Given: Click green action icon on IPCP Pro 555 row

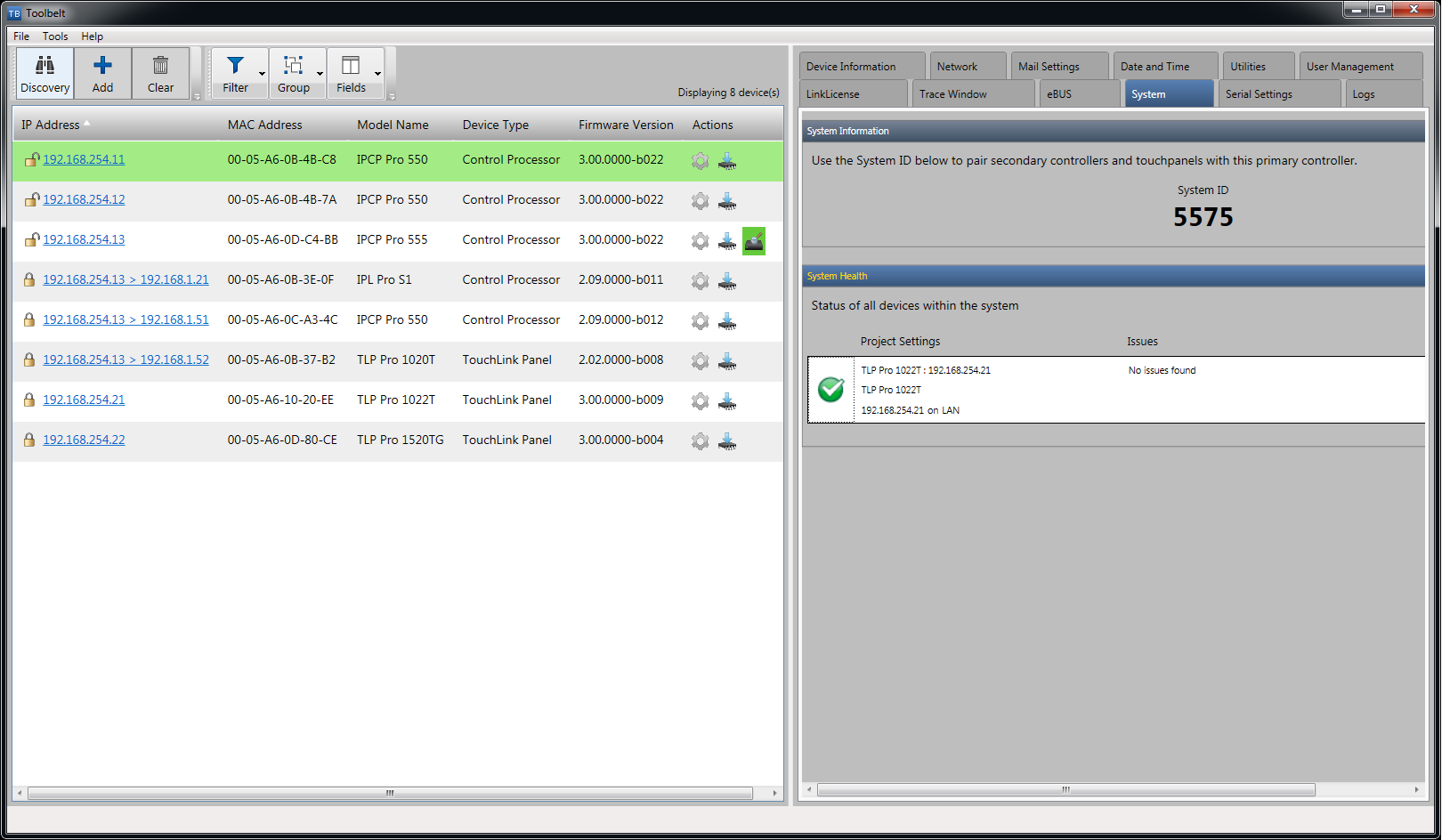Looking at the screenshot, I should coord(754,241).
